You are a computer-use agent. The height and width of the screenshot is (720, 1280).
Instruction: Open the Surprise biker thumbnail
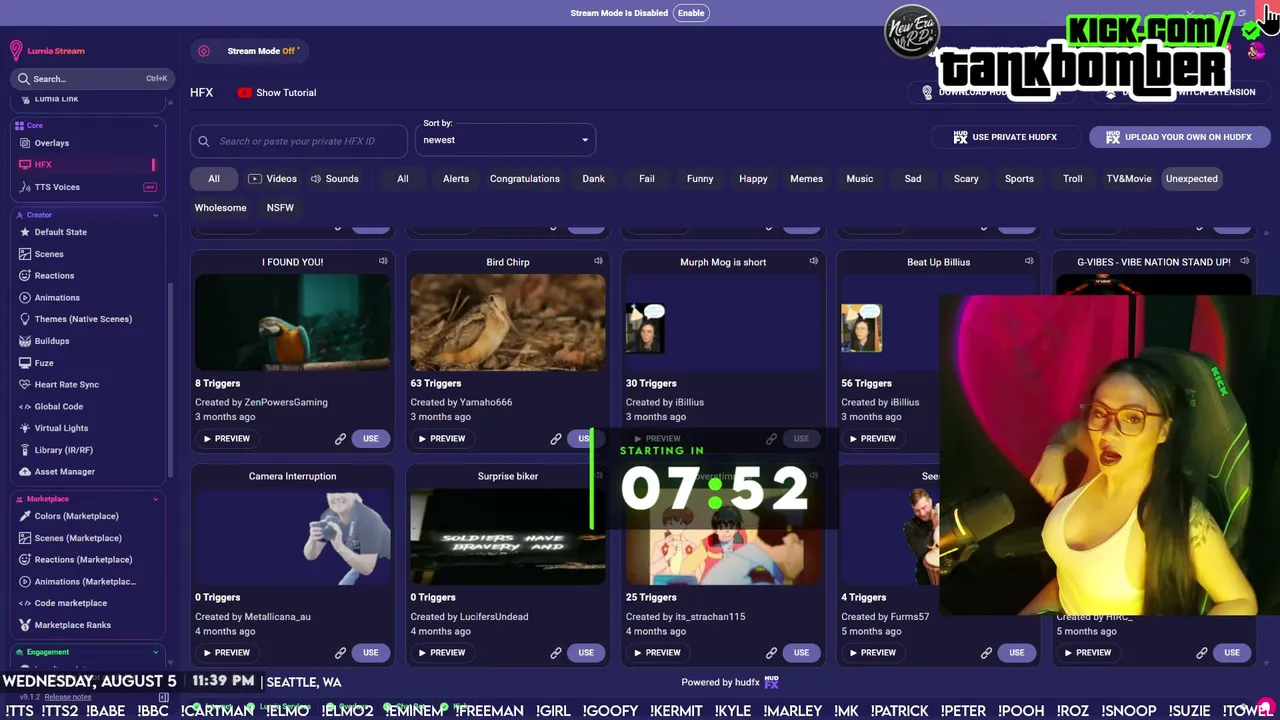[x=508, y=537]
